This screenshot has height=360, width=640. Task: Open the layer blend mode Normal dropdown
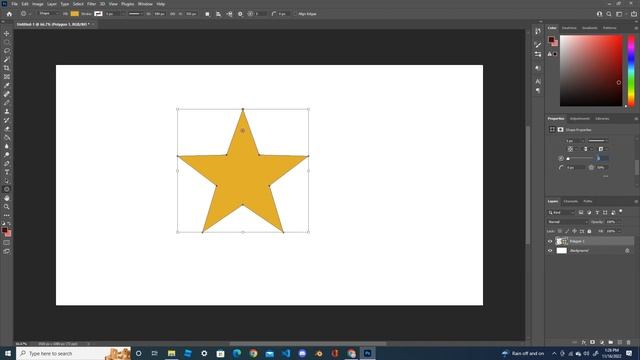pos(567,222)
